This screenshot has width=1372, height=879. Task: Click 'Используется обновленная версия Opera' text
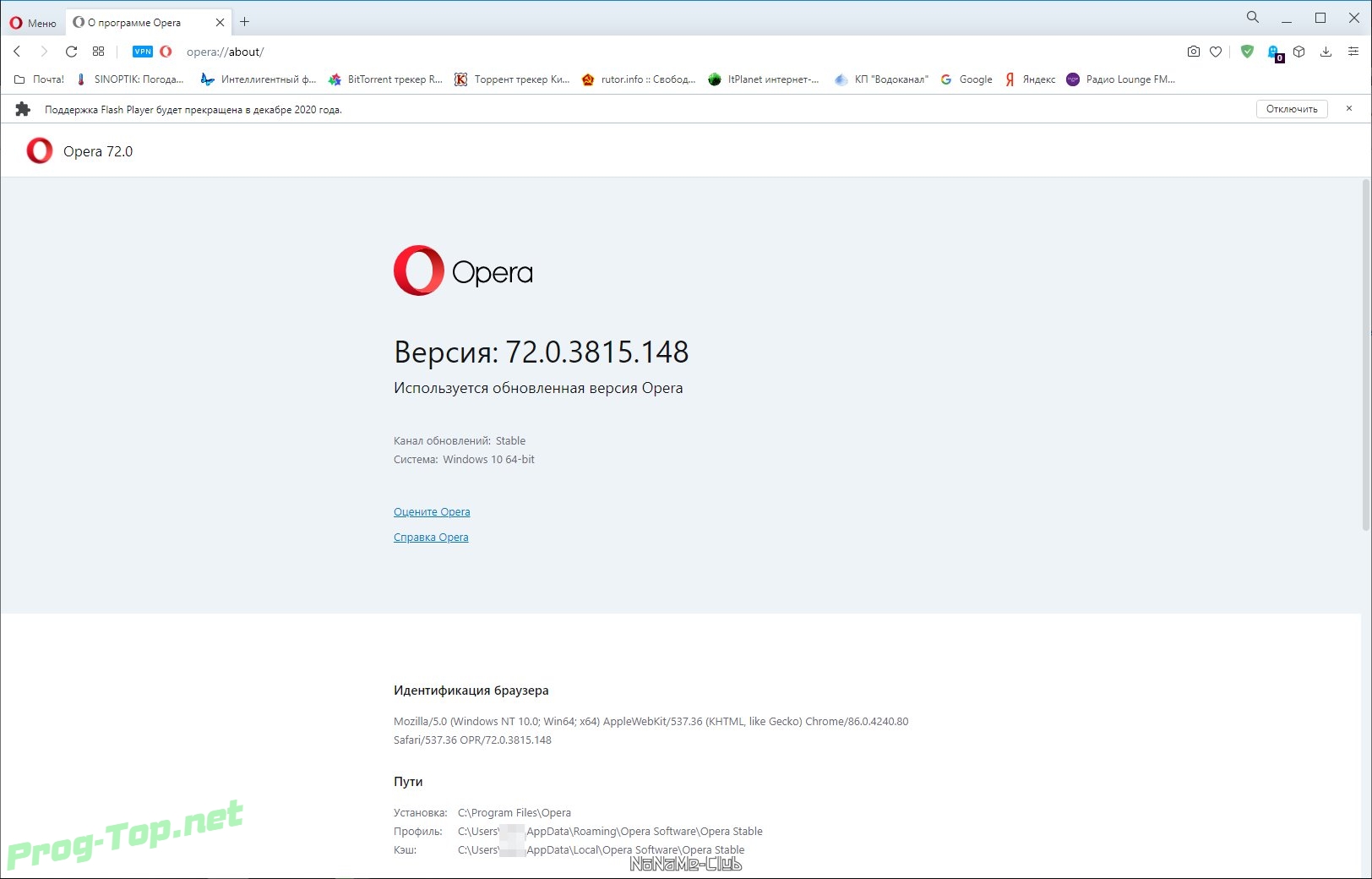pos(538,388)
